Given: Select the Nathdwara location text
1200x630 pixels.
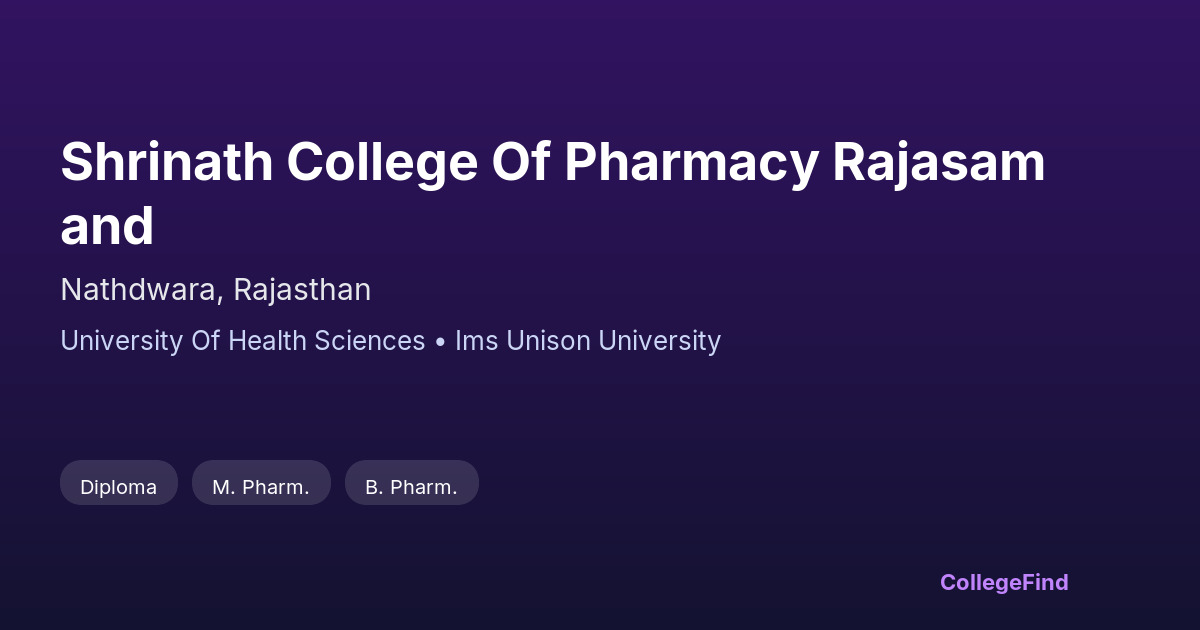Looking at the screenshot, I should coord(138,290).
